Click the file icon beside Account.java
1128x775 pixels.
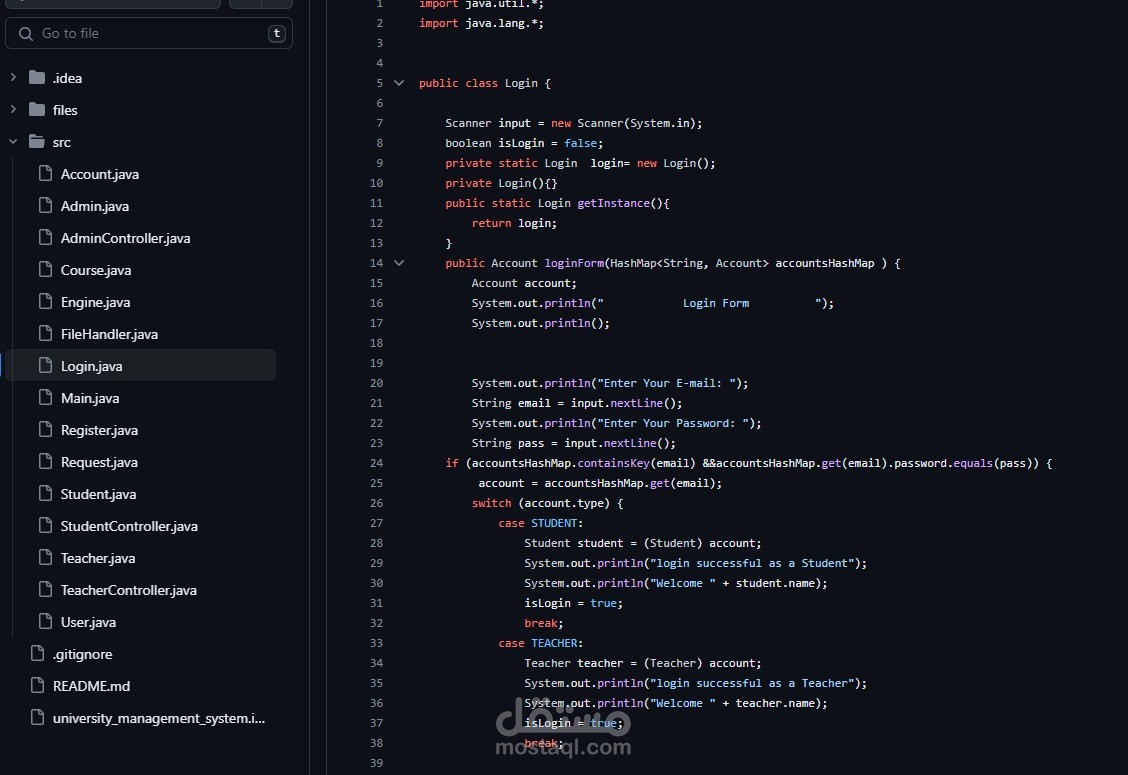(45, 173)
